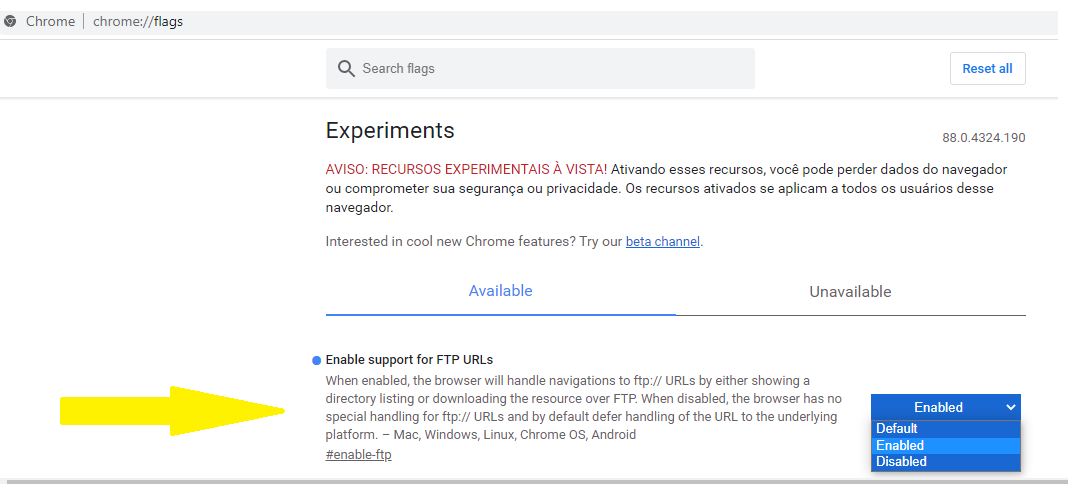Click the chrome://flags URL in address bar
Screen dimensions: 1068x484
pyautogui.click(x=138, y=21)
